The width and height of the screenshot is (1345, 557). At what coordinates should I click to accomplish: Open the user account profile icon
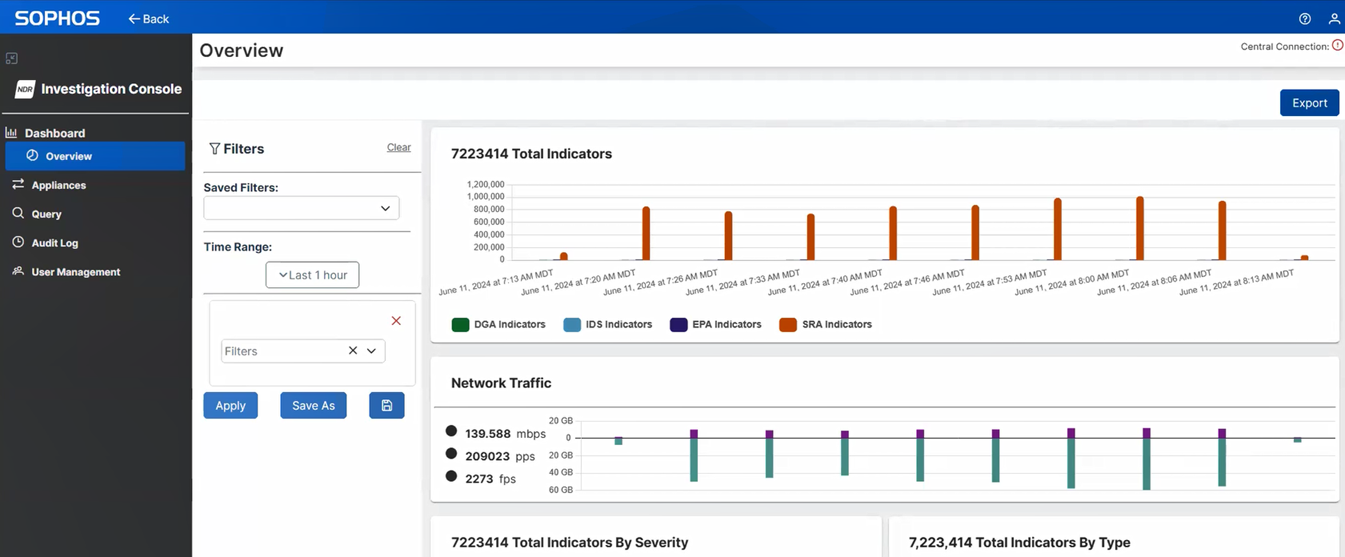click(1334, 19)
